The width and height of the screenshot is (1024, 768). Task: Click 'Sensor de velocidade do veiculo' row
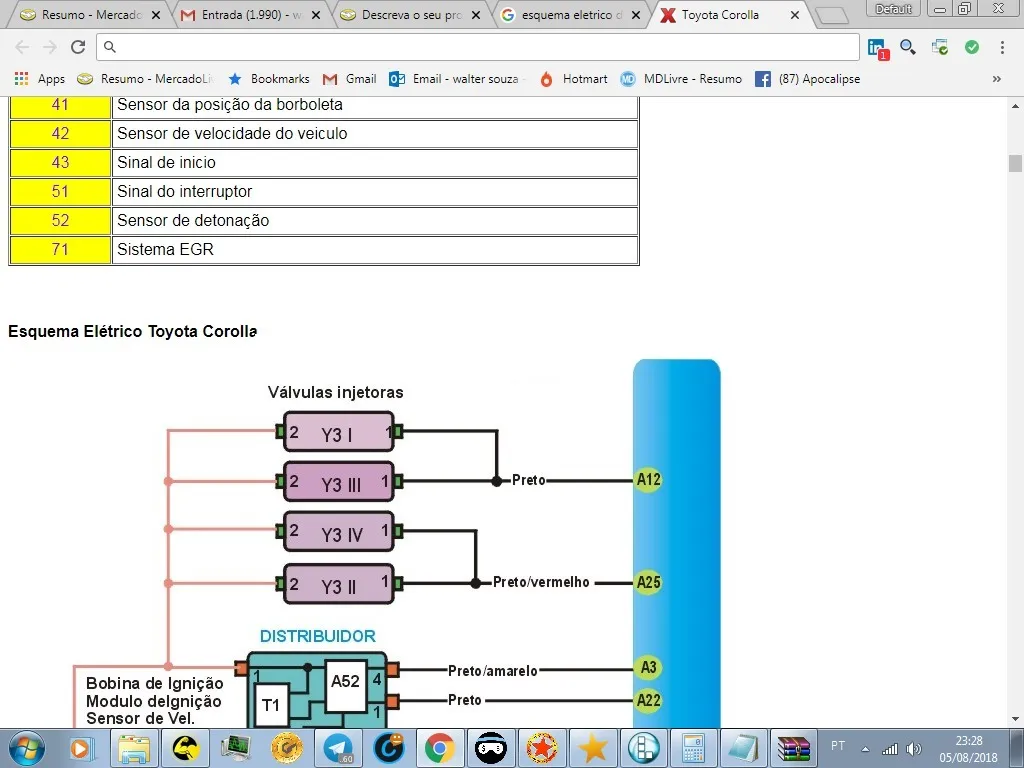click(x=375, y=134)
